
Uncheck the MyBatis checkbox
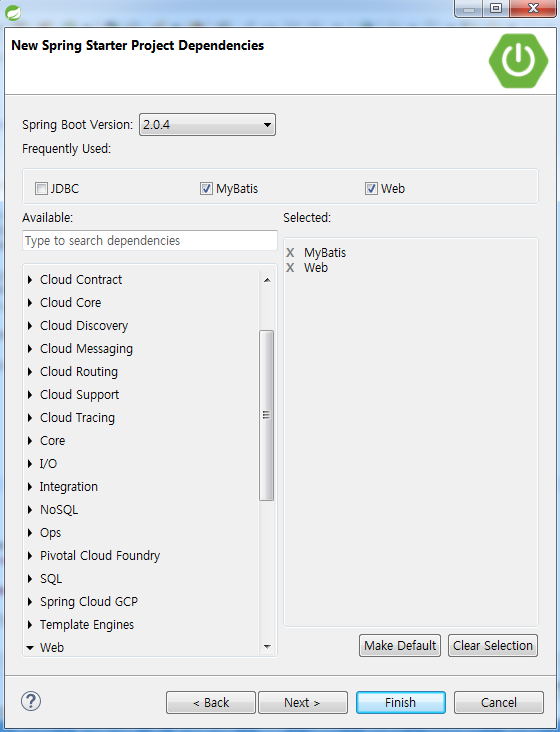pyautogui.click(x=206, y=189)
